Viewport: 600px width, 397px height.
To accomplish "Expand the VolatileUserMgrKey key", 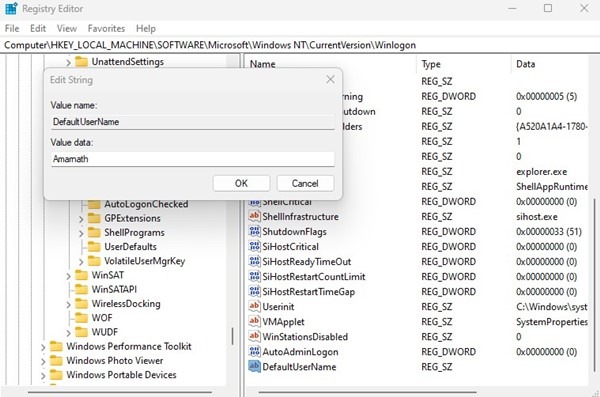I will [81, 261].
